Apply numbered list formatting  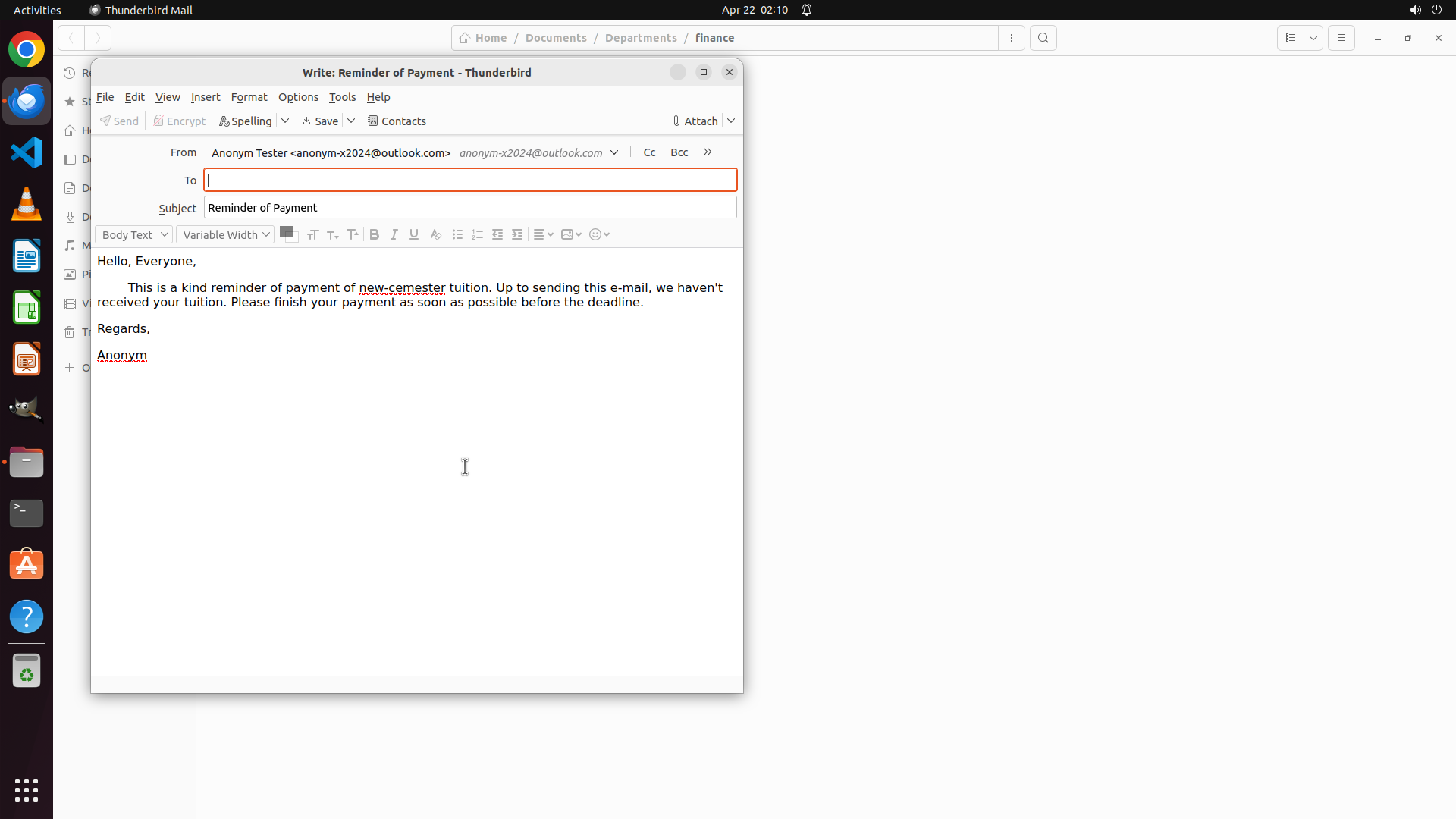pyautogui.click(x=477, y=234)
